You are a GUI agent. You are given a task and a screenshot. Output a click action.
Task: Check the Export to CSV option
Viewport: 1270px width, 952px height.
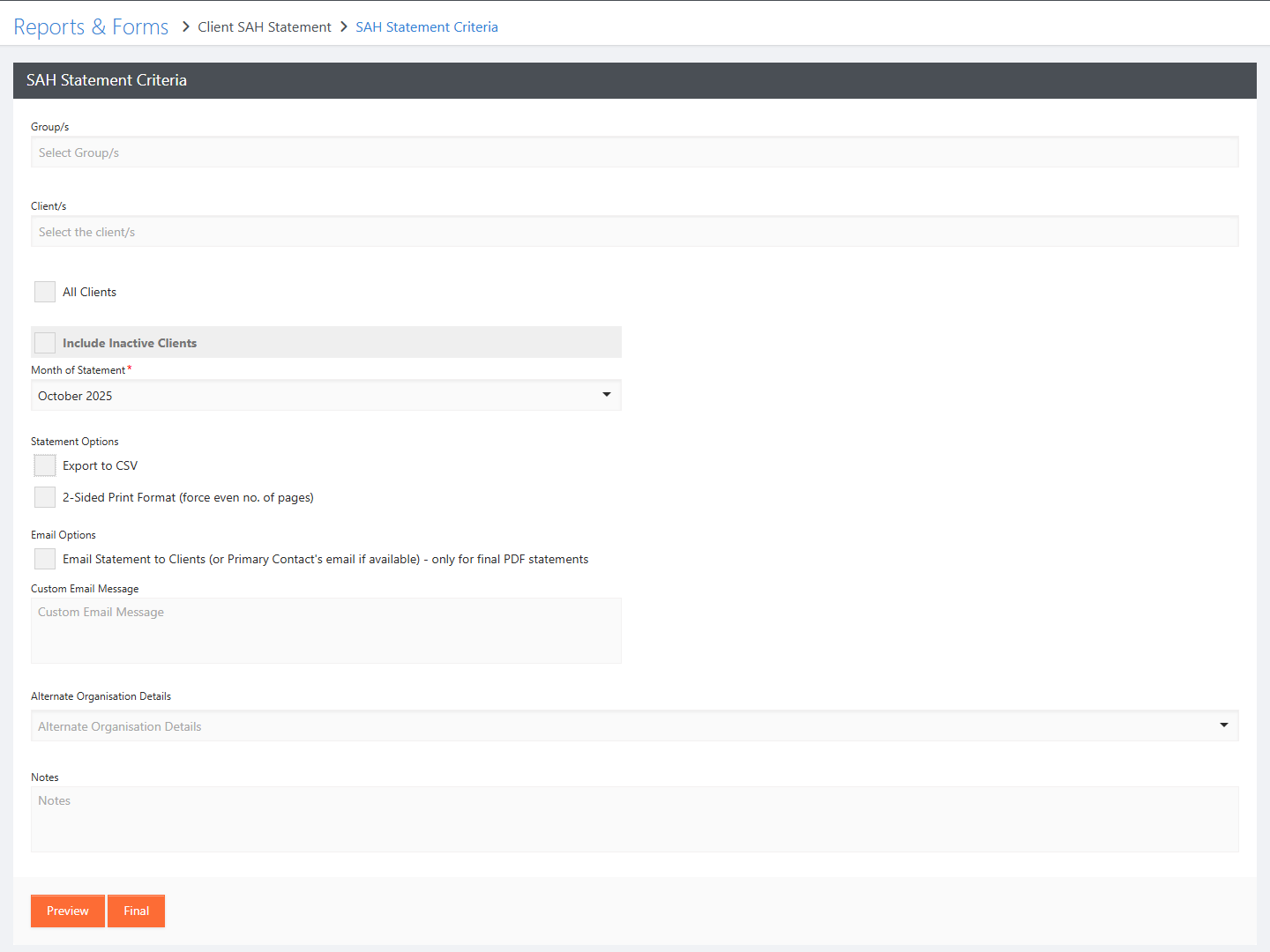[x=45, y=465]
